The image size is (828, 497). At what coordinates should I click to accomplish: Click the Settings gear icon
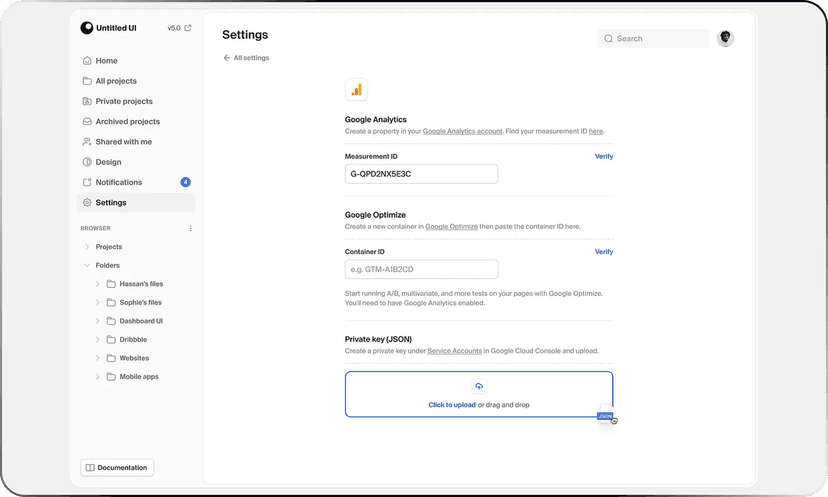[x=87, y=202]
